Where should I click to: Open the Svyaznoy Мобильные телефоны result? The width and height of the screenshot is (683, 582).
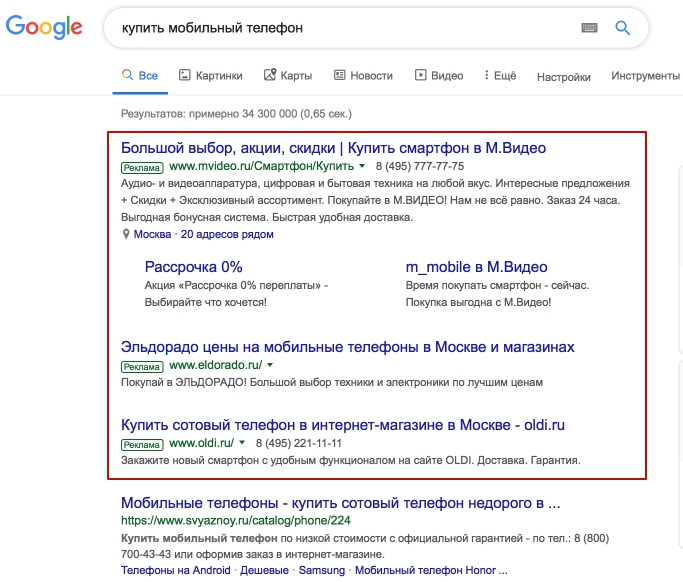coord(339,503)
